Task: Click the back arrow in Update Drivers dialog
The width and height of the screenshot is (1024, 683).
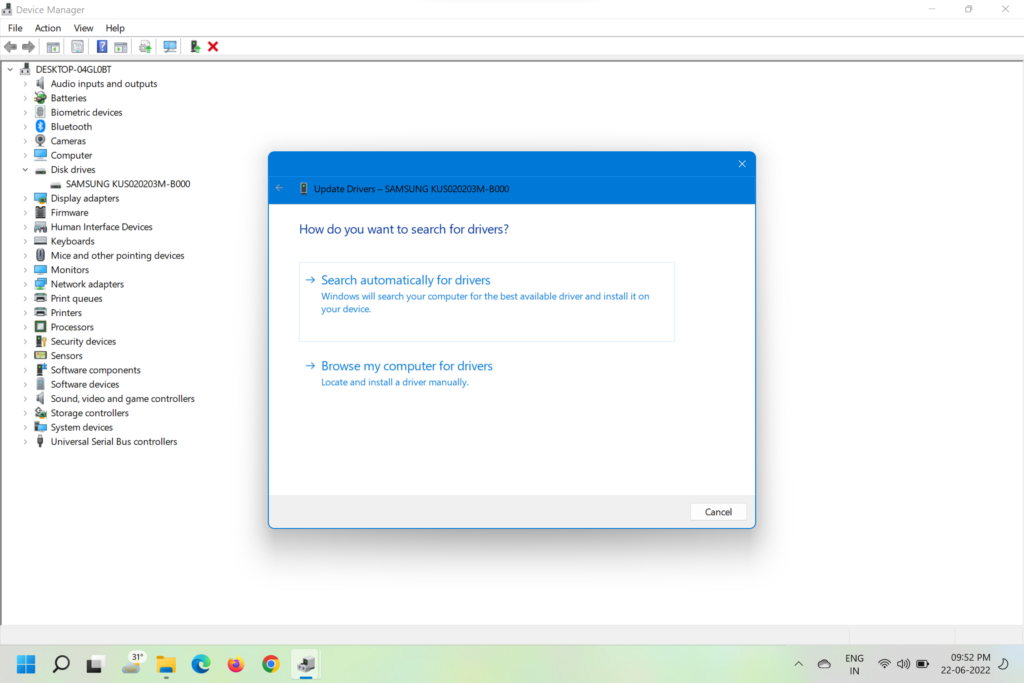Action: pyautogui.click(x=280, y=188)
